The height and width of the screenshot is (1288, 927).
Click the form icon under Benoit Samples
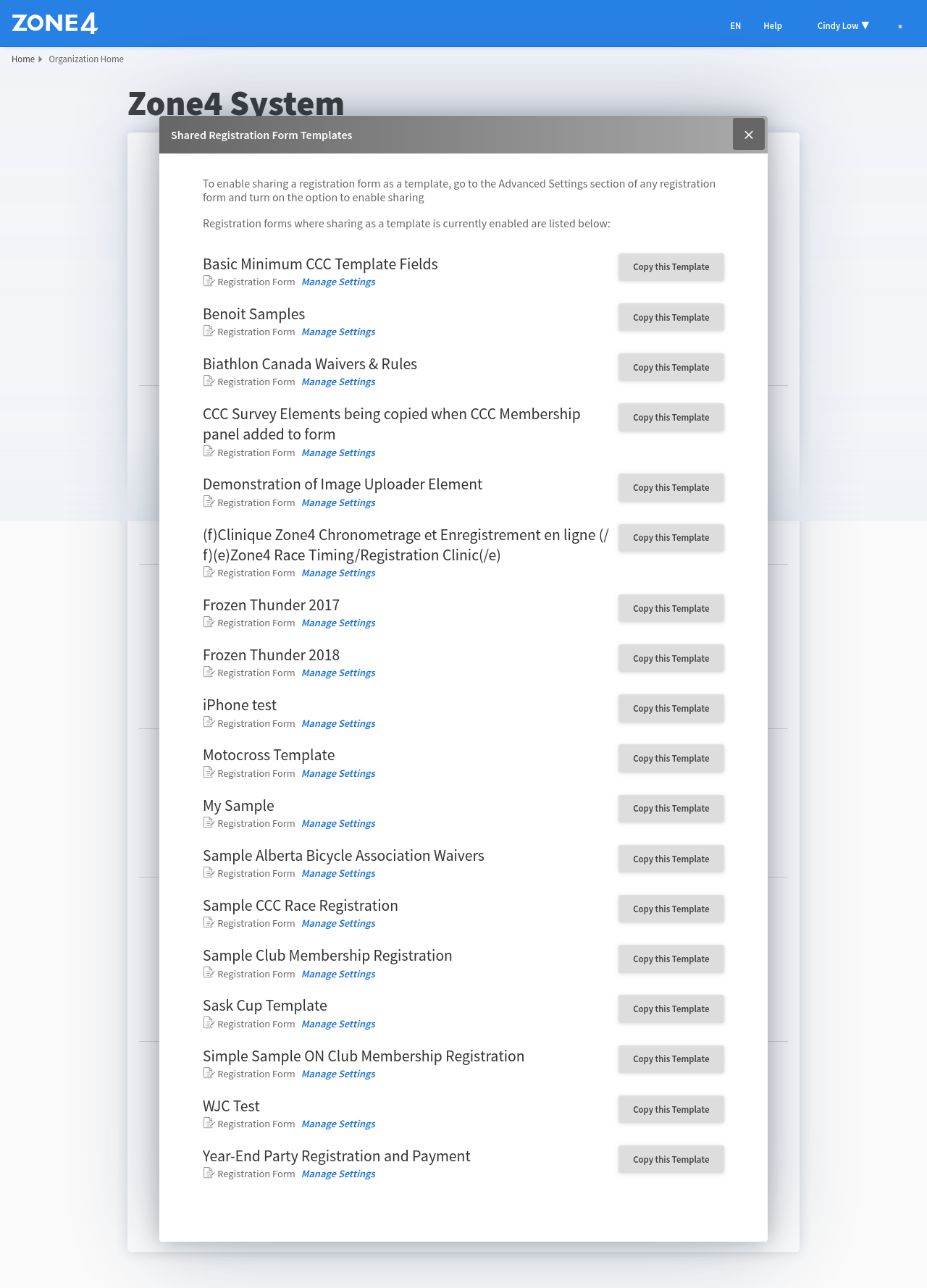[209, 332]
